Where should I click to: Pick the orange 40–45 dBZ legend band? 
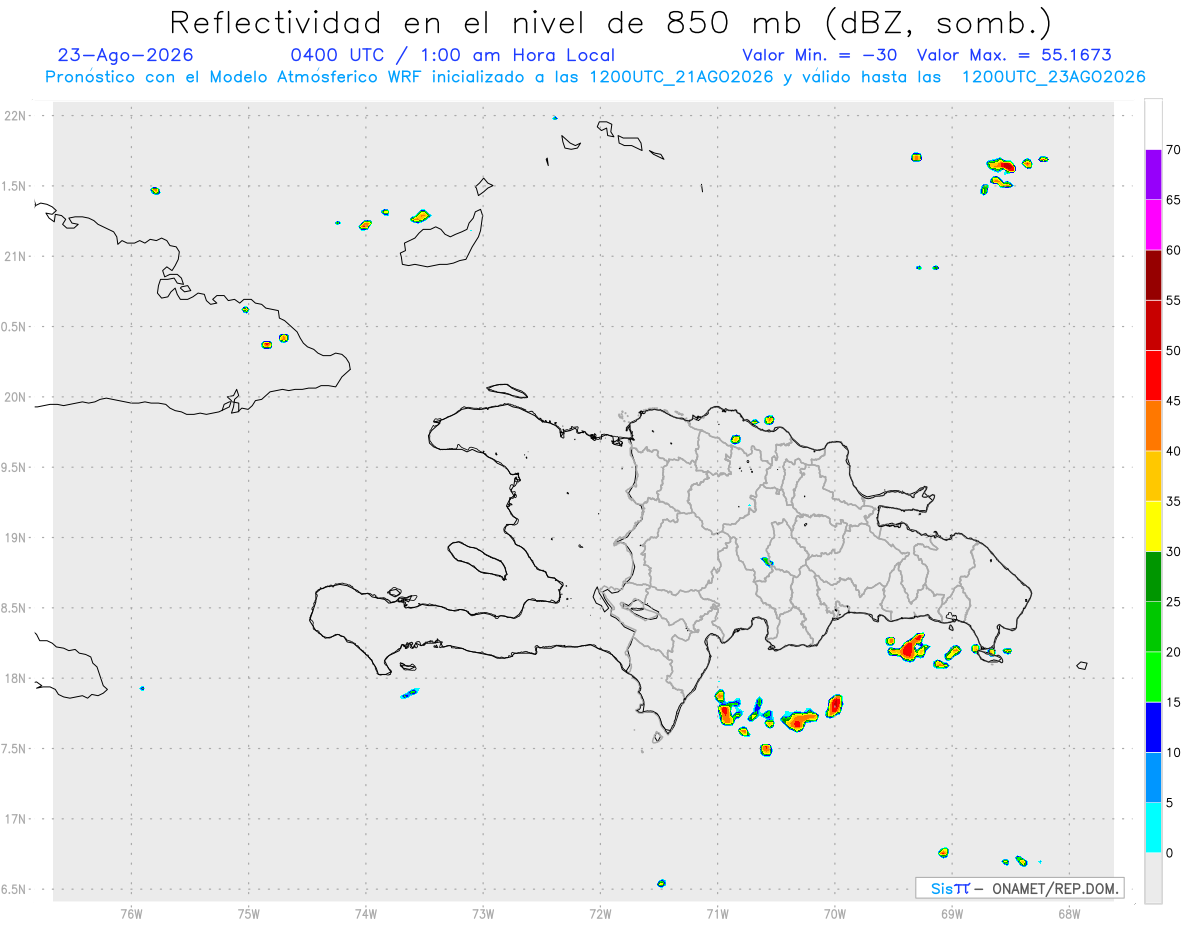tap(1153, 425)
